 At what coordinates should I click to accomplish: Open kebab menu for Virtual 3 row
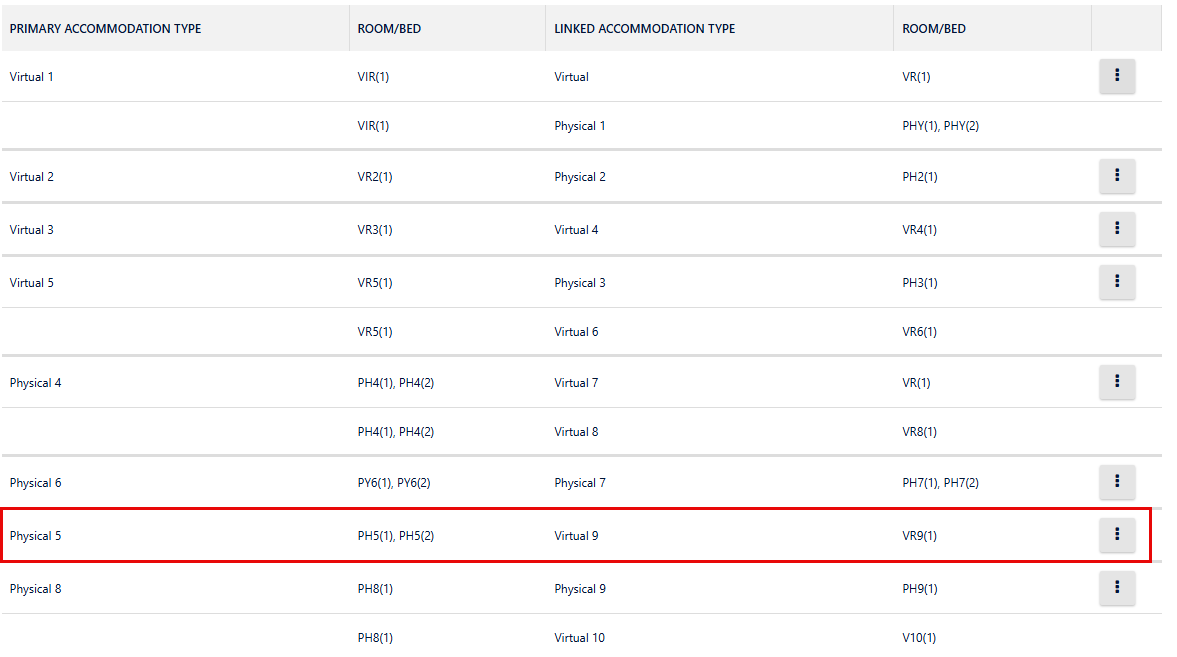(1117, 229)
